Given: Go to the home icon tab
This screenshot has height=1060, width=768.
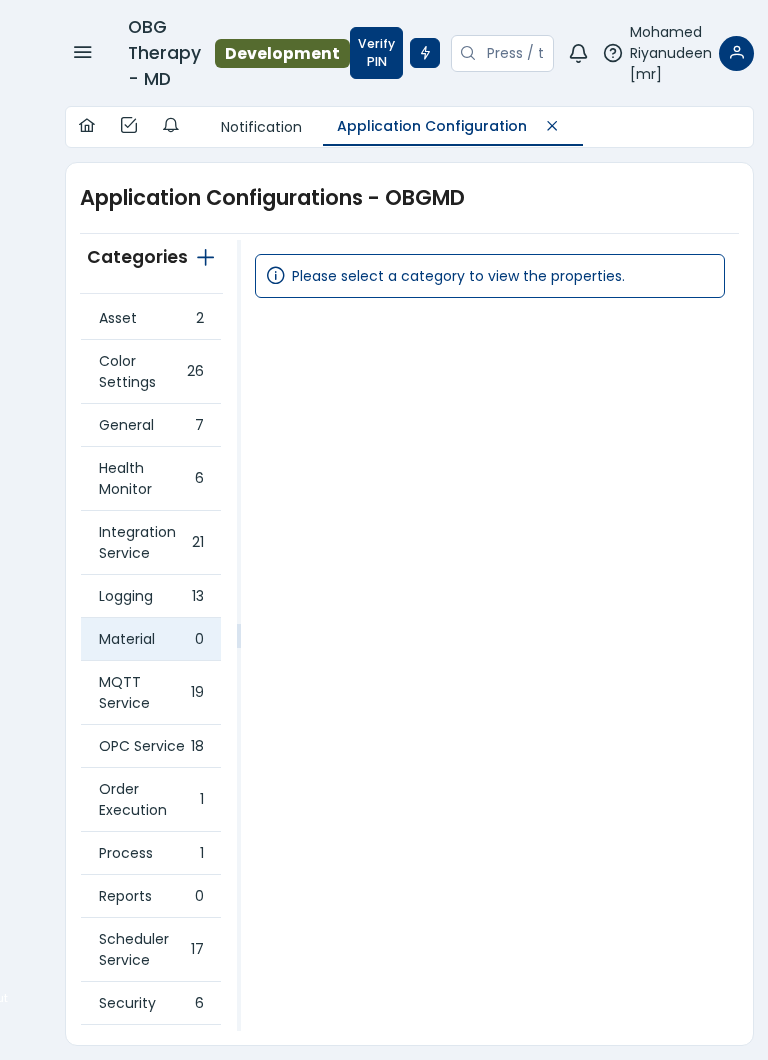Looking at the screenshot, I should pyautogui.click(x=87, y=126).
